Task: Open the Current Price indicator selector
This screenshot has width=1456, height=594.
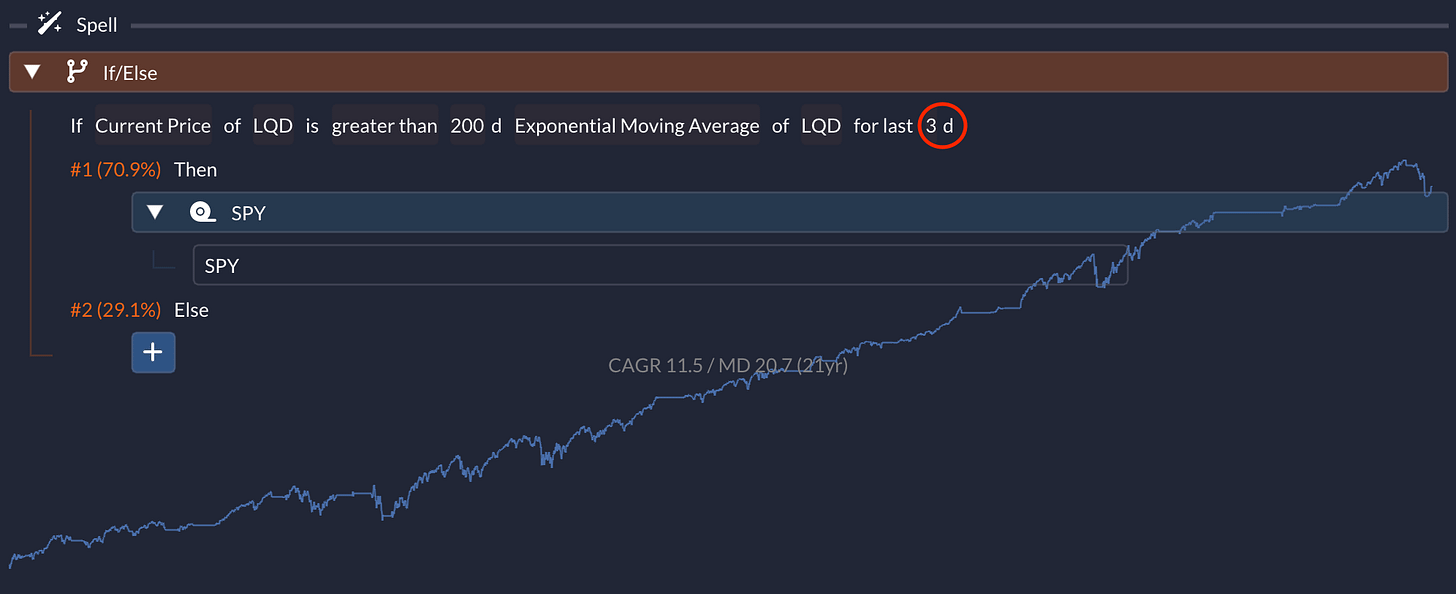Action: 153,126
